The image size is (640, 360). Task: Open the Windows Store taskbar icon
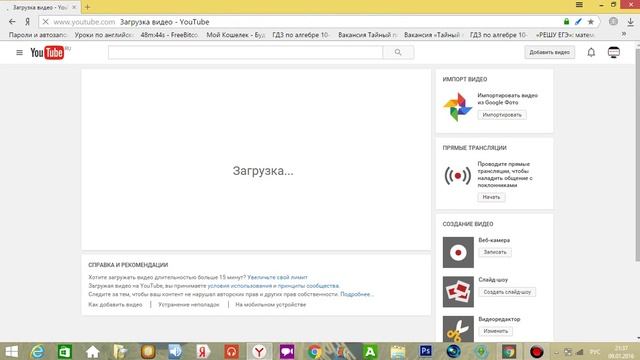tap(65, 352)
